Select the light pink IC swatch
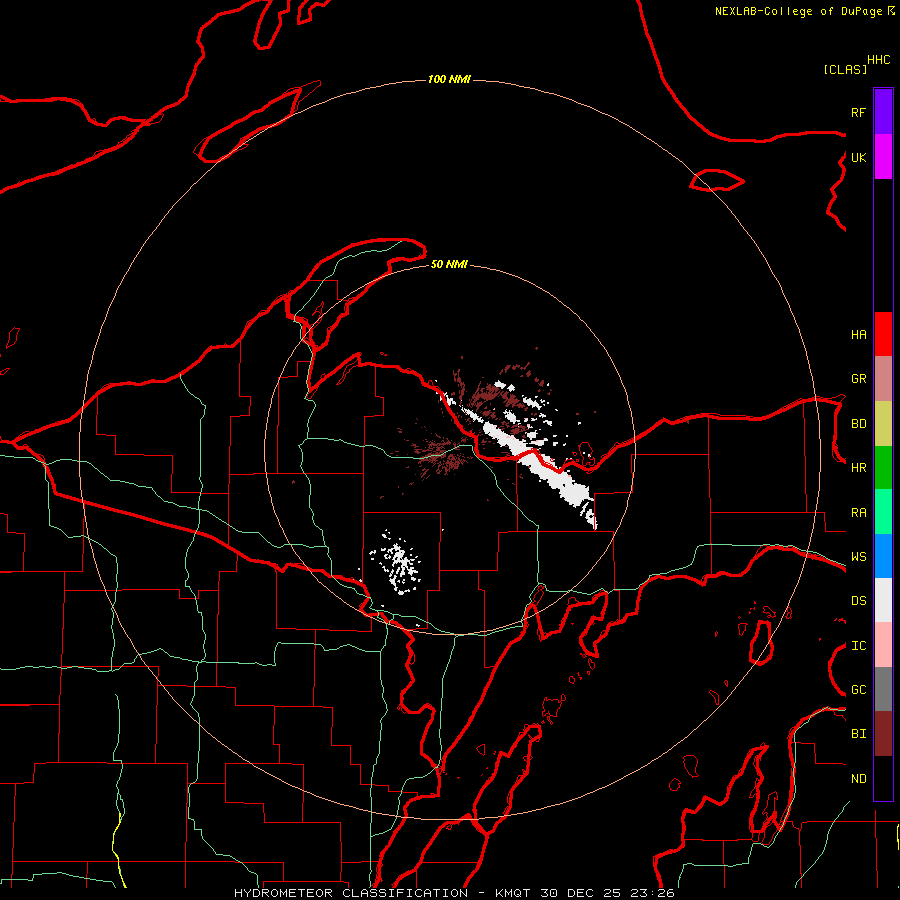 click(x=883, y=645)
